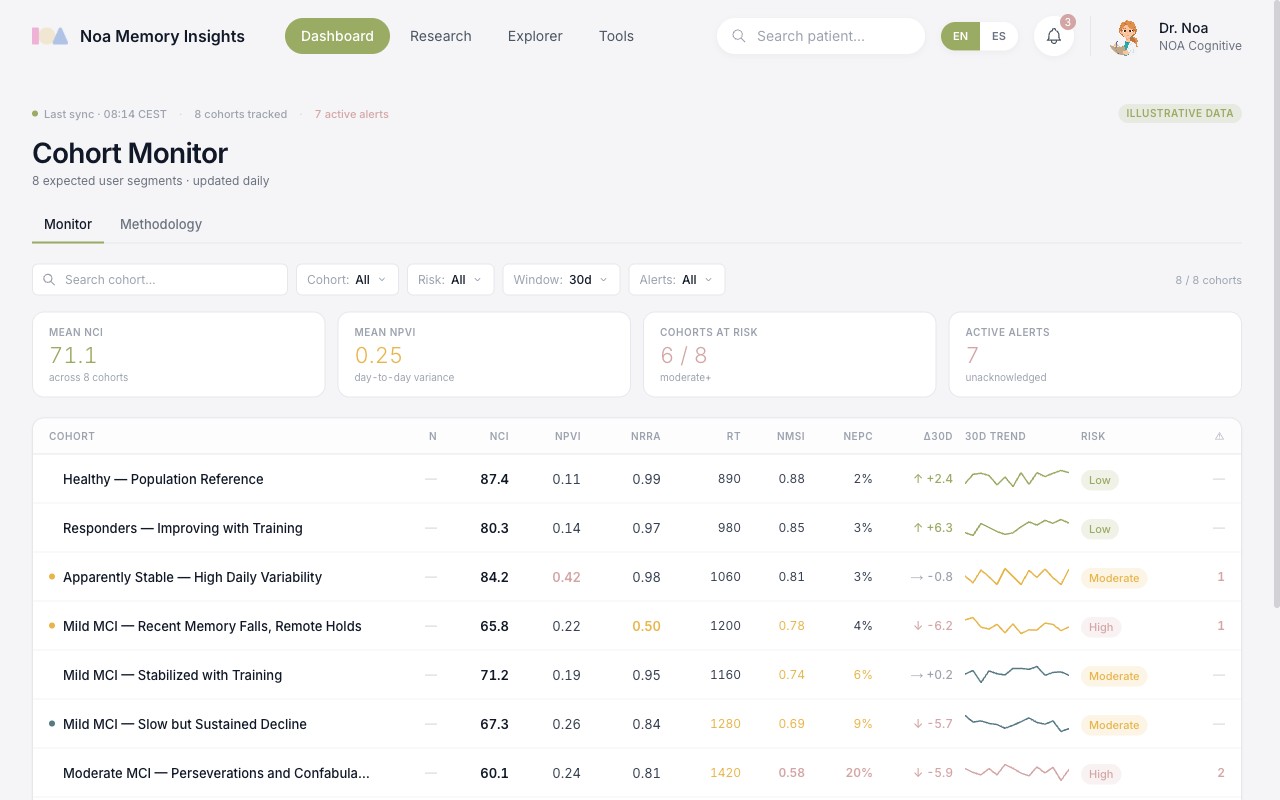Click the NPVI value 0.42

coord(567,577)
